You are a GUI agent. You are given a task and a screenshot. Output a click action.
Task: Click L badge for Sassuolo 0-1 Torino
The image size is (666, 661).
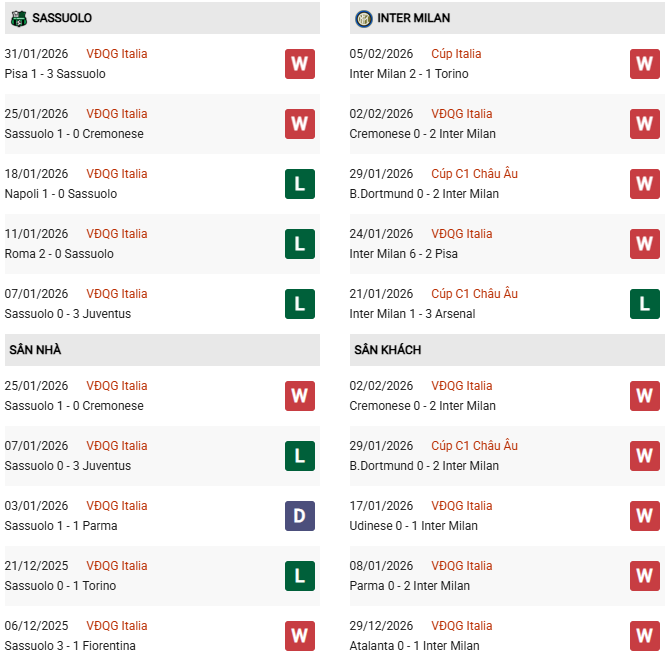299,576
